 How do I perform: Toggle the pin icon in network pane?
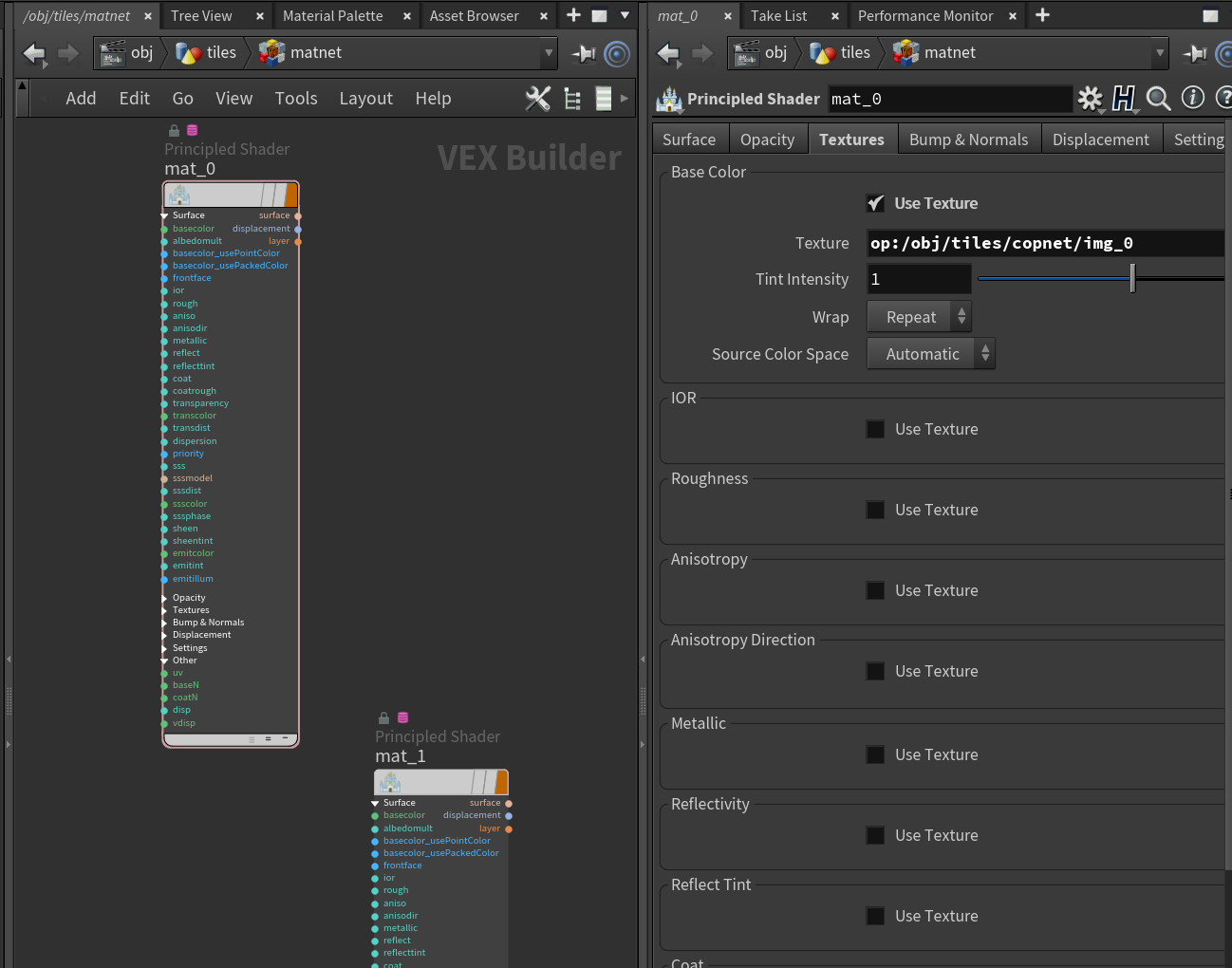(583, 54)
